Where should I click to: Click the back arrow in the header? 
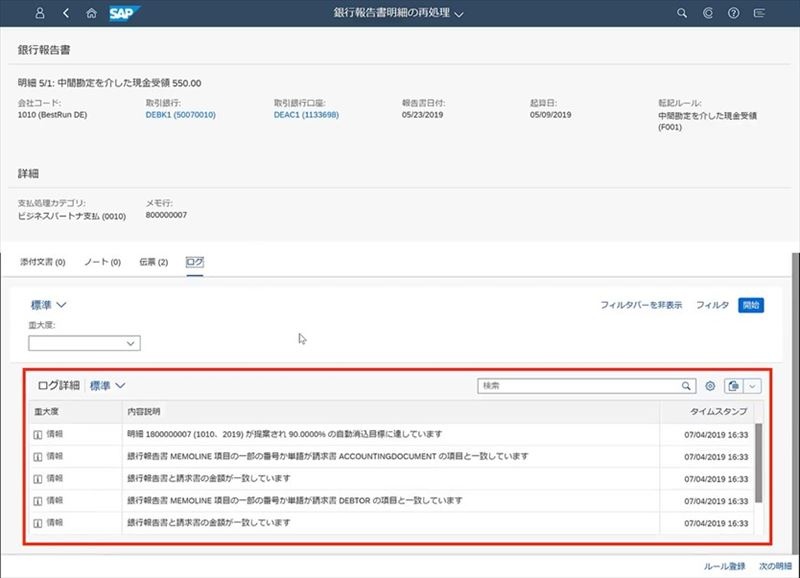[x=66, y=13]
